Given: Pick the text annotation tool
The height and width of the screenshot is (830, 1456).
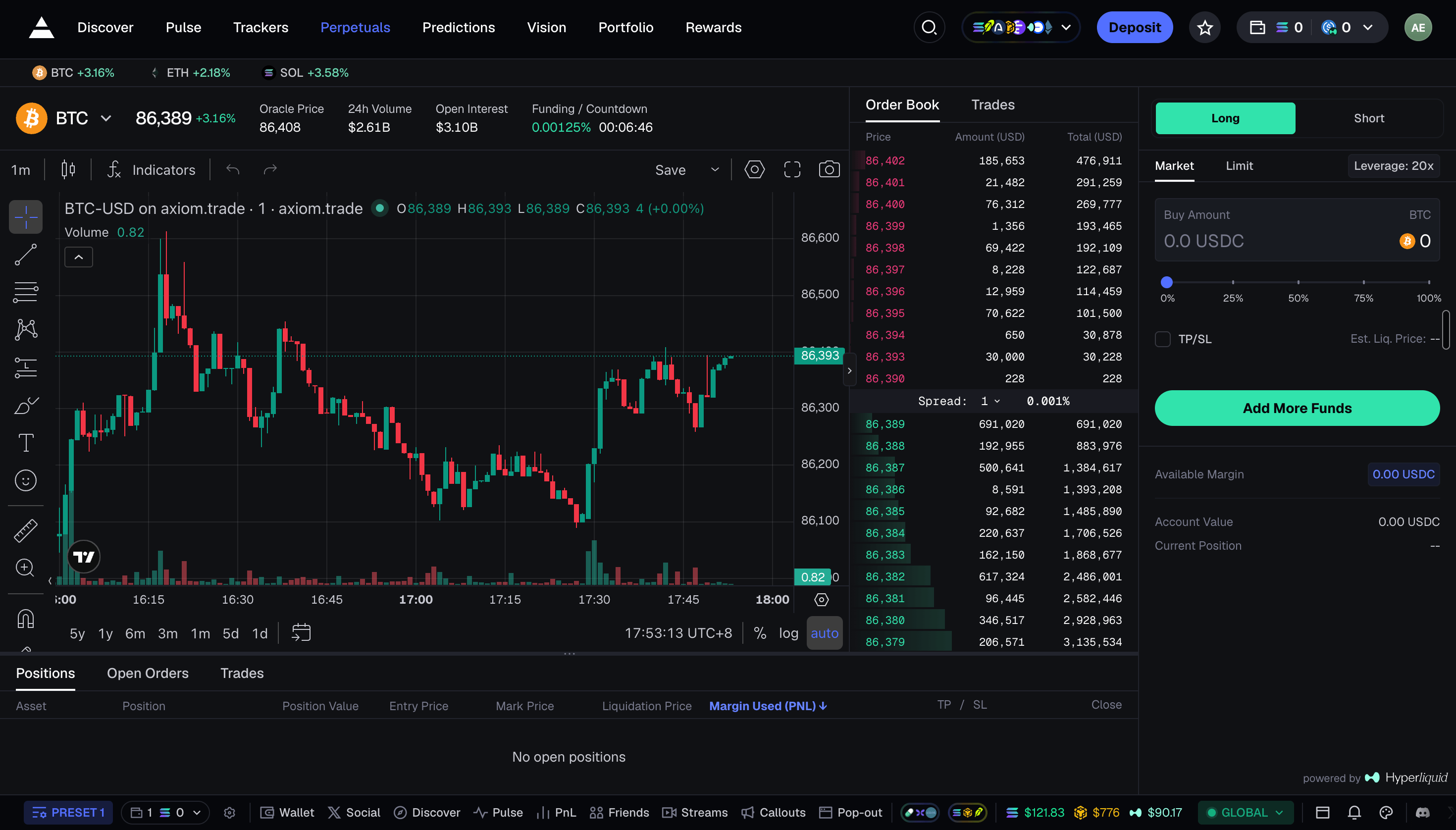Looking at the screenshot, I should (26, 442).
